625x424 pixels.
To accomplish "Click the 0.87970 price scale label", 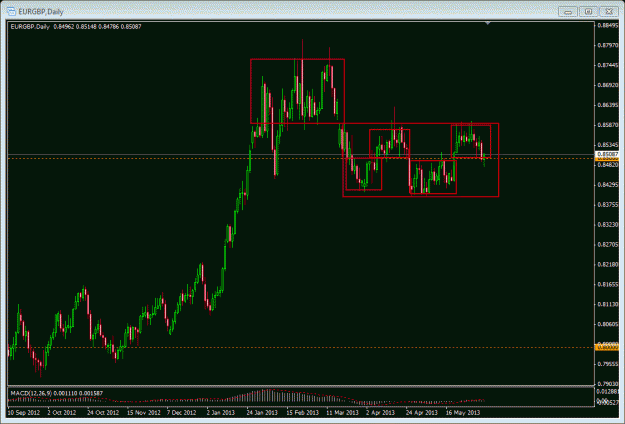I will (607, 45).
